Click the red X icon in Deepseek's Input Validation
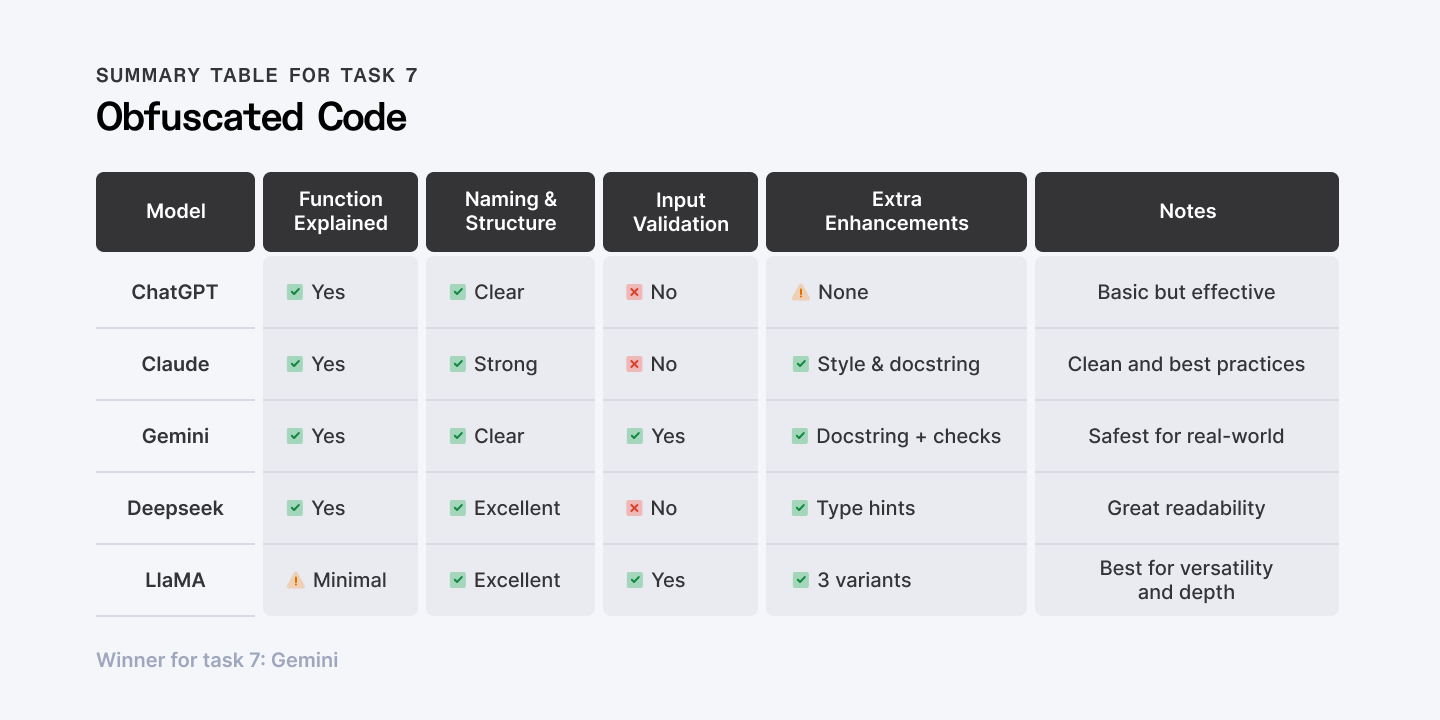The height and width of the screenshot is (720, 1440). 634,508
